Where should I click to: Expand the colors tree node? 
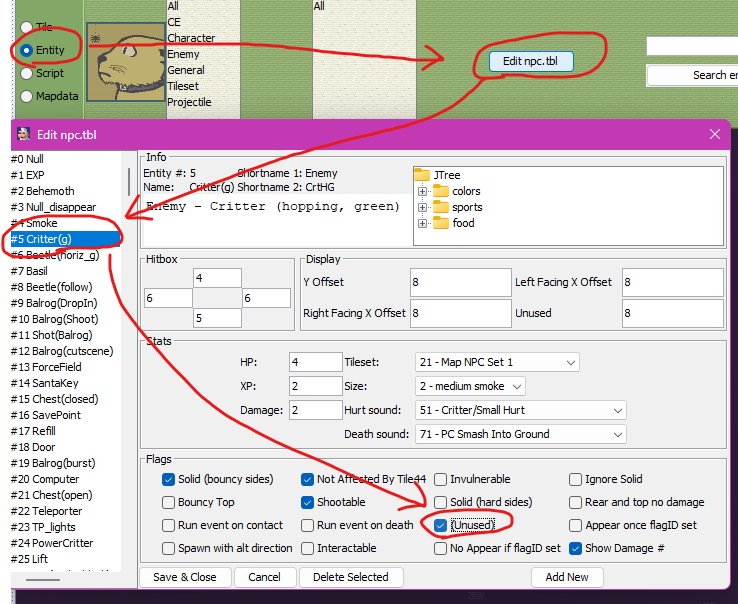(423, 191)
